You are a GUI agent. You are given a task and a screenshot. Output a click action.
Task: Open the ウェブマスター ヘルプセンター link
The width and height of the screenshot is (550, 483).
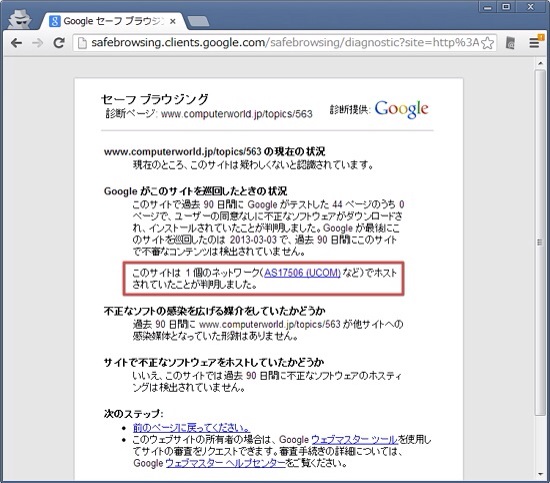(226, 463)
